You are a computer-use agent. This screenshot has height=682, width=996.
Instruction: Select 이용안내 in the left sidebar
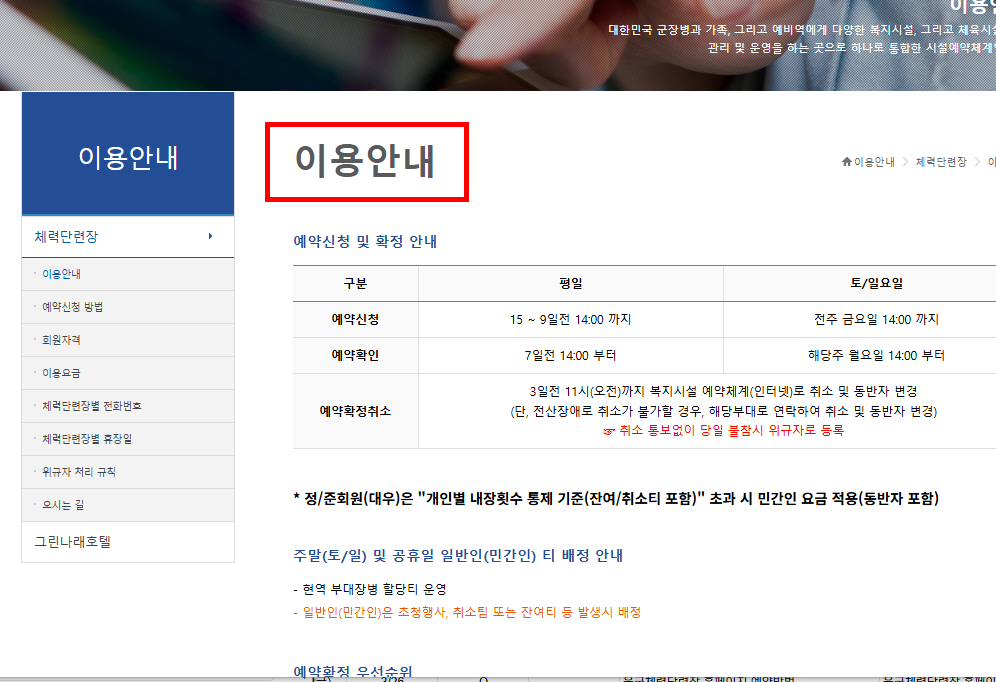pyautogui.click(x=60, y=272)
